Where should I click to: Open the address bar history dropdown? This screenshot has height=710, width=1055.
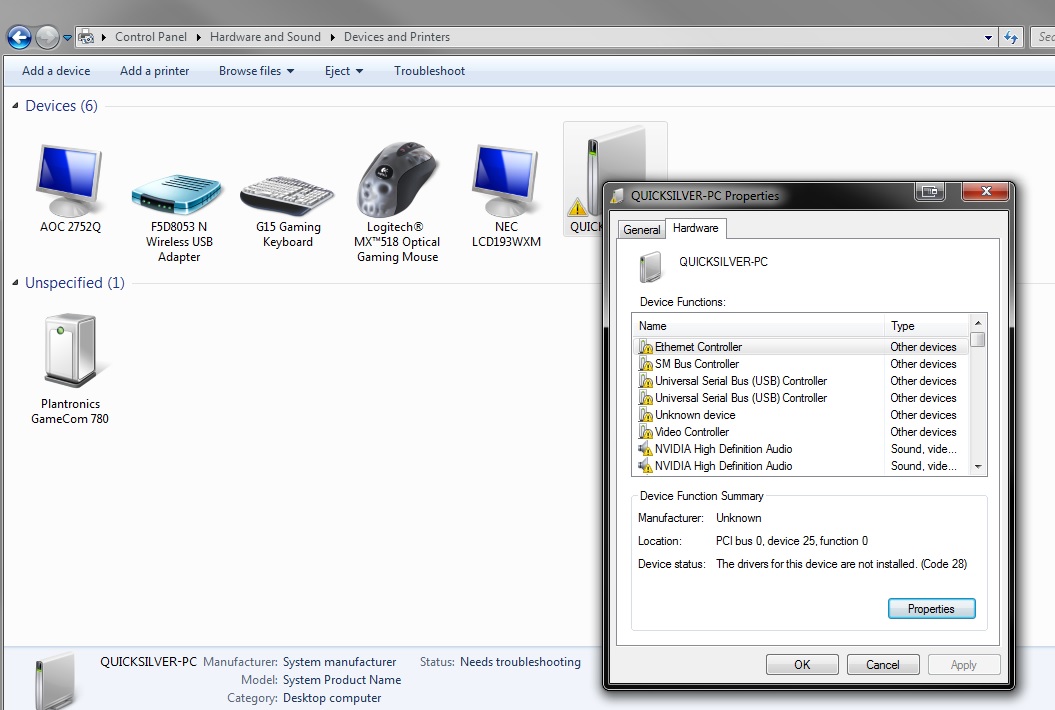point(988,38)
